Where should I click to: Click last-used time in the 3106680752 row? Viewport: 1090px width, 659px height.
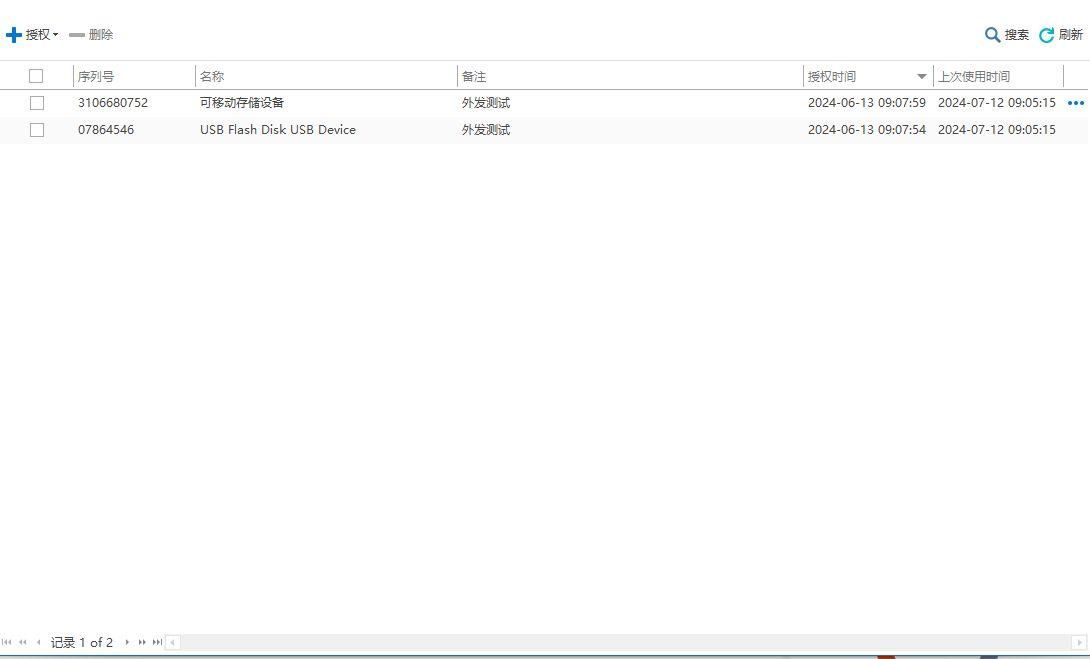tap(997, 103)
